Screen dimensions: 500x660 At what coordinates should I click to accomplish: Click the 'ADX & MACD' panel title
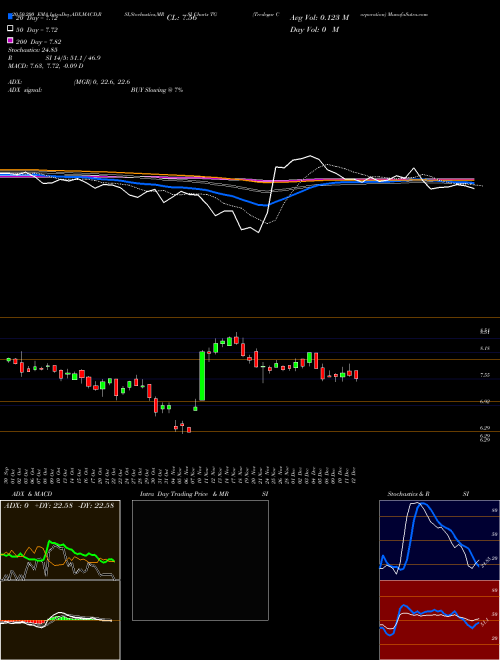[32, 494]
